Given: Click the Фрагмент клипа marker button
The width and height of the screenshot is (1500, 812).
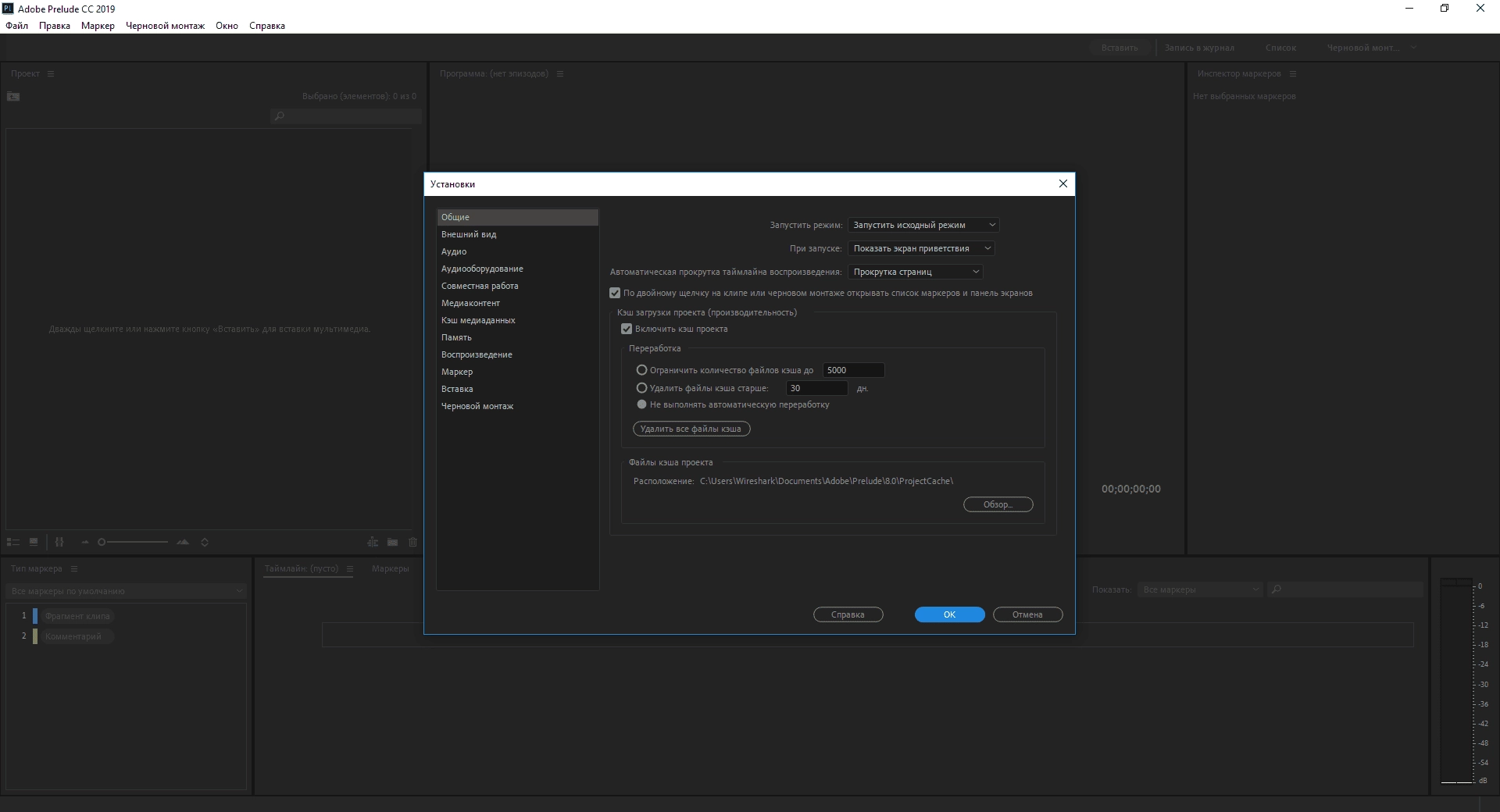Looking at the screenshot, I should (77, 616).
